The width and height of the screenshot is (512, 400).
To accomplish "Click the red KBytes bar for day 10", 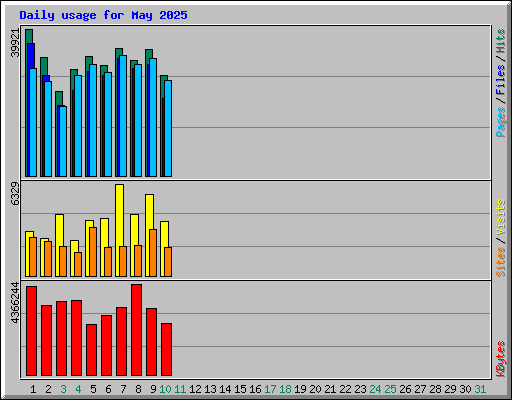I will tap(166, 349).
